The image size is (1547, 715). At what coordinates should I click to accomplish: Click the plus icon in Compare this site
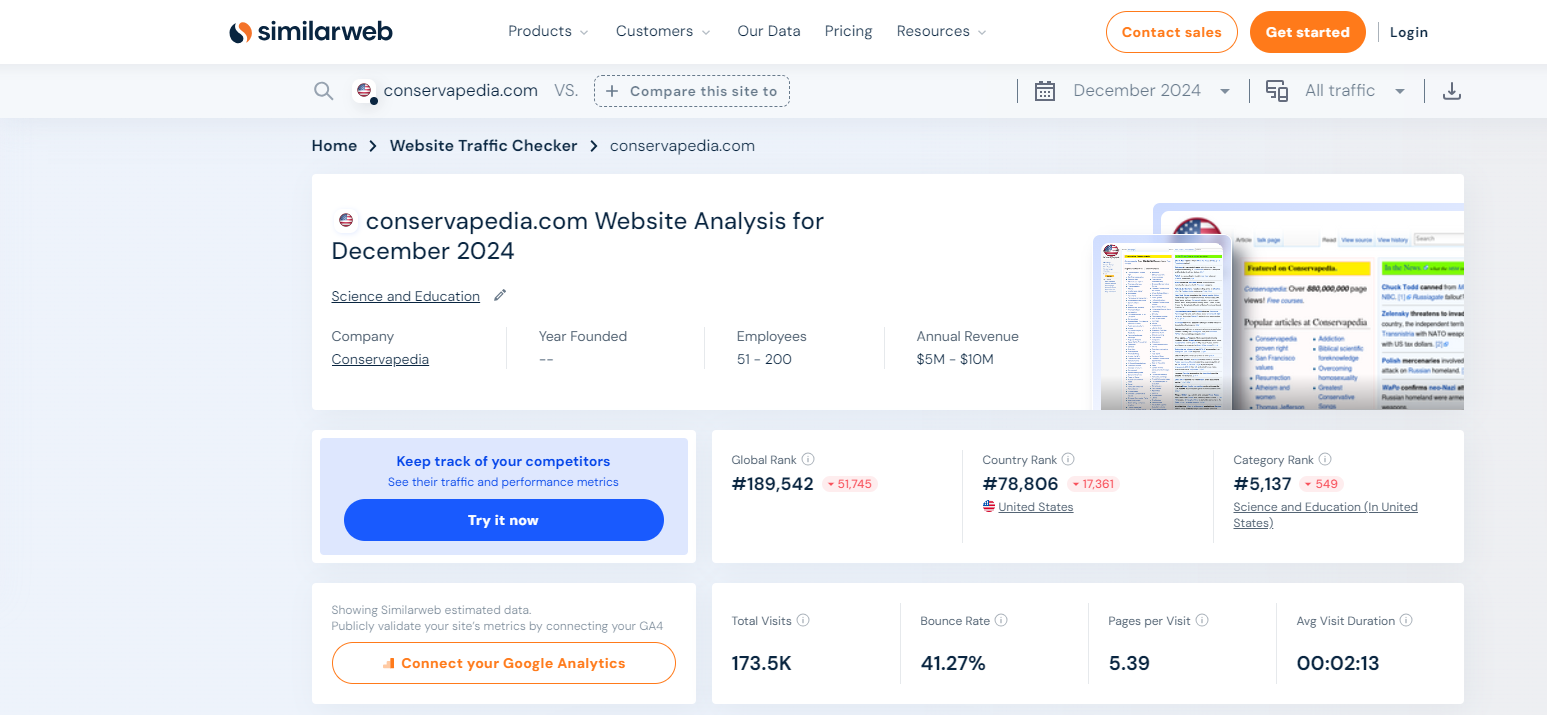[612, 91]
